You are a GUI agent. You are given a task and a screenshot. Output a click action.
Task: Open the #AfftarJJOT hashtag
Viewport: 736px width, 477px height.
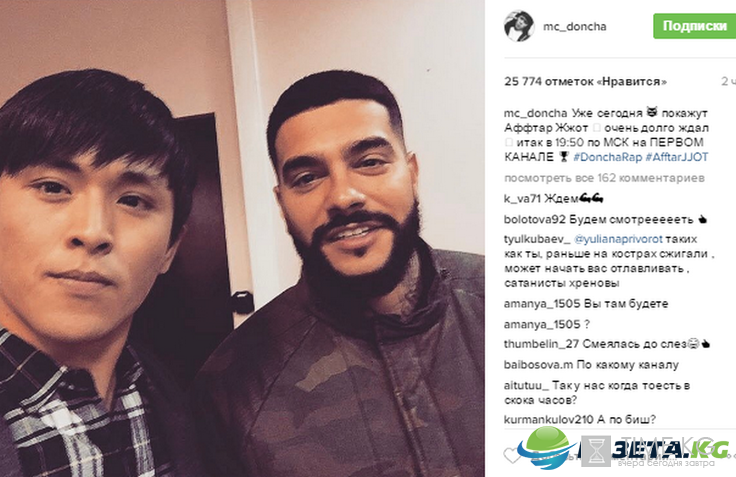pyautogui.click(x=677, y=157)
